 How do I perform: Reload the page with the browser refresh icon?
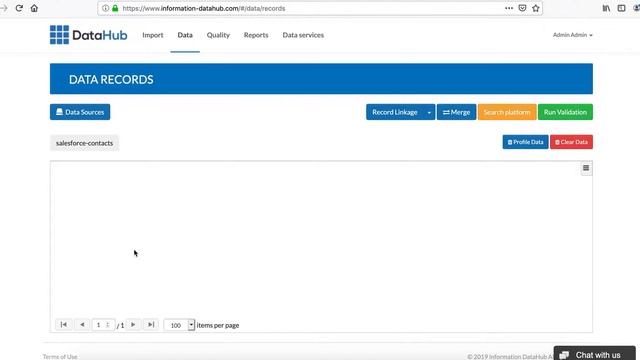click(19, 8)
